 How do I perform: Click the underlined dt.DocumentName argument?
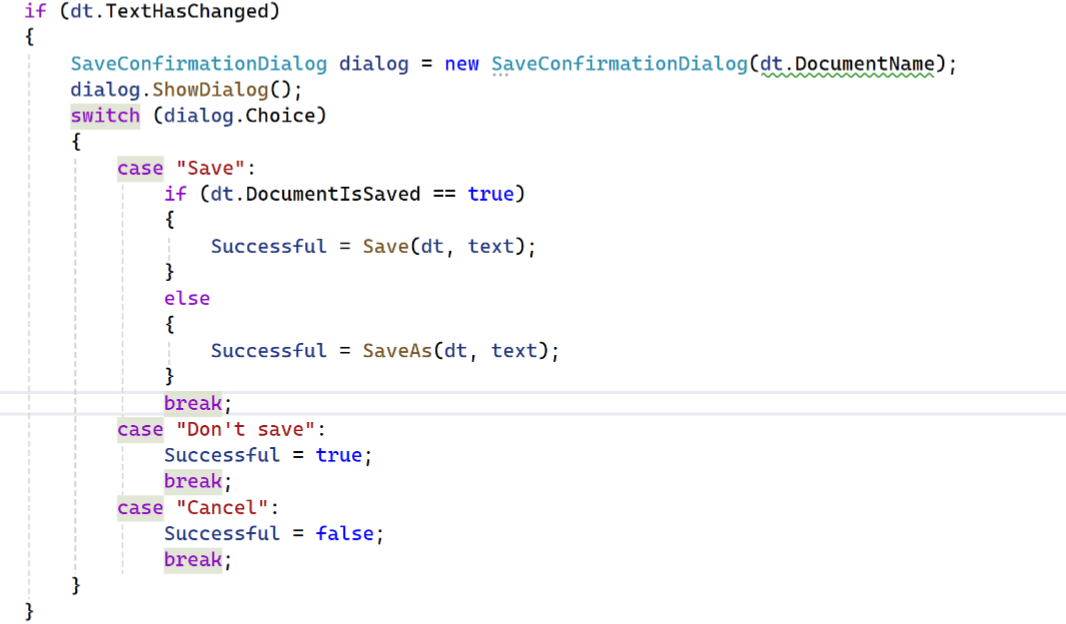(847, 64)
